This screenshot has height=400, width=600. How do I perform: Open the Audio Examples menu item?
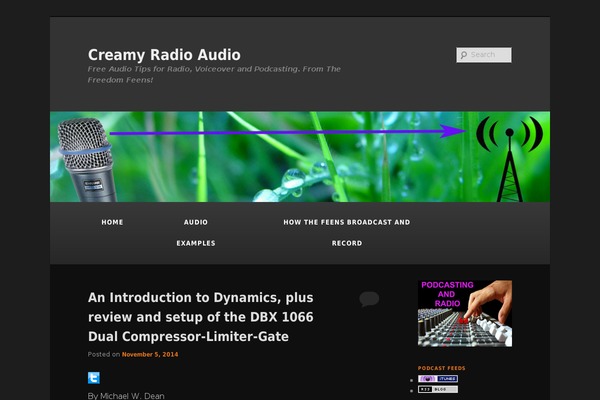(x=196, y=232)
